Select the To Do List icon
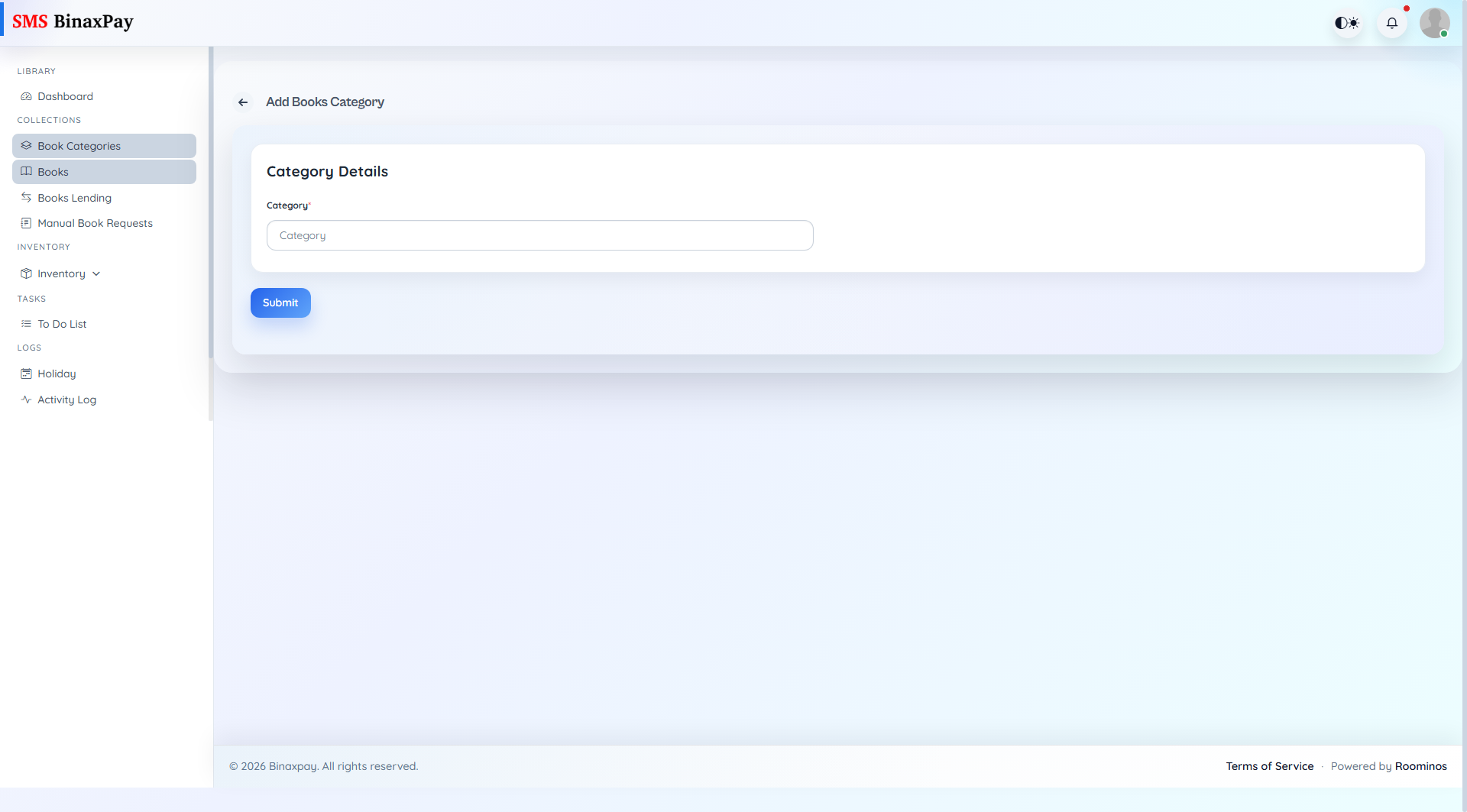Screen dimensions: 1467x812 pyautogui.click(x=26, y=323)
